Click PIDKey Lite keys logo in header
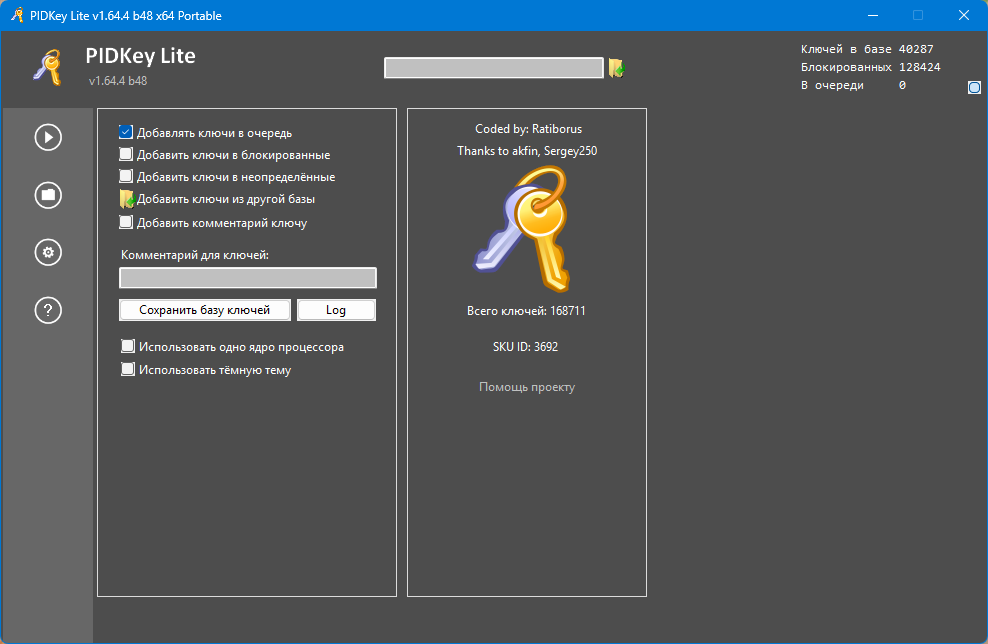Viewport: 988px width, 644px height. pyautogui.click(x=48, y=67)
